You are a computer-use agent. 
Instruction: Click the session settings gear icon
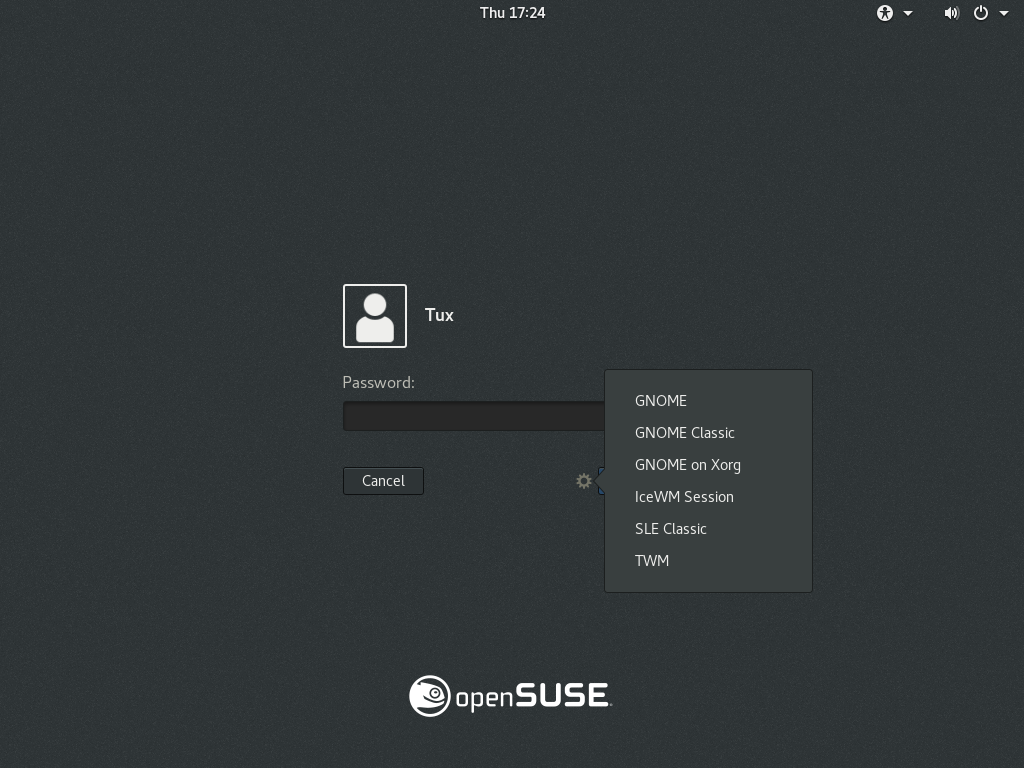click(584, 481)
